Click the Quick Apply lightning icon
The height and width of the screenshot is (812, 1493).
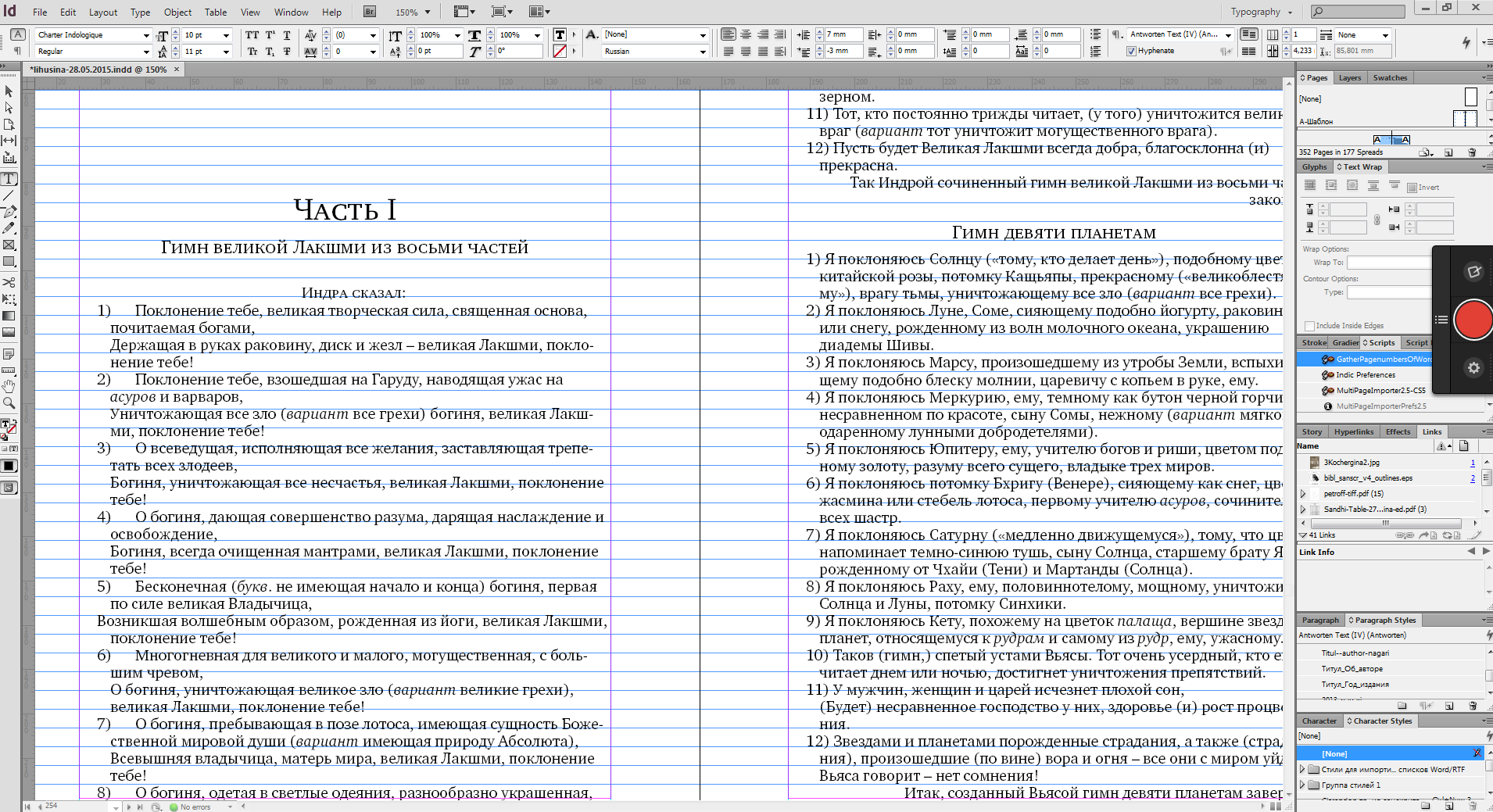point(1466,42)
